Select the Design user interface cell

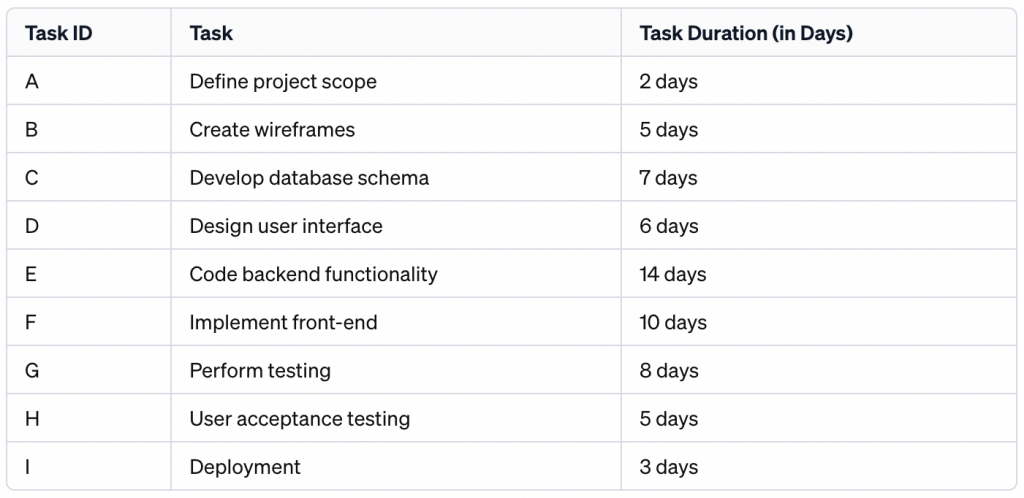286,226
